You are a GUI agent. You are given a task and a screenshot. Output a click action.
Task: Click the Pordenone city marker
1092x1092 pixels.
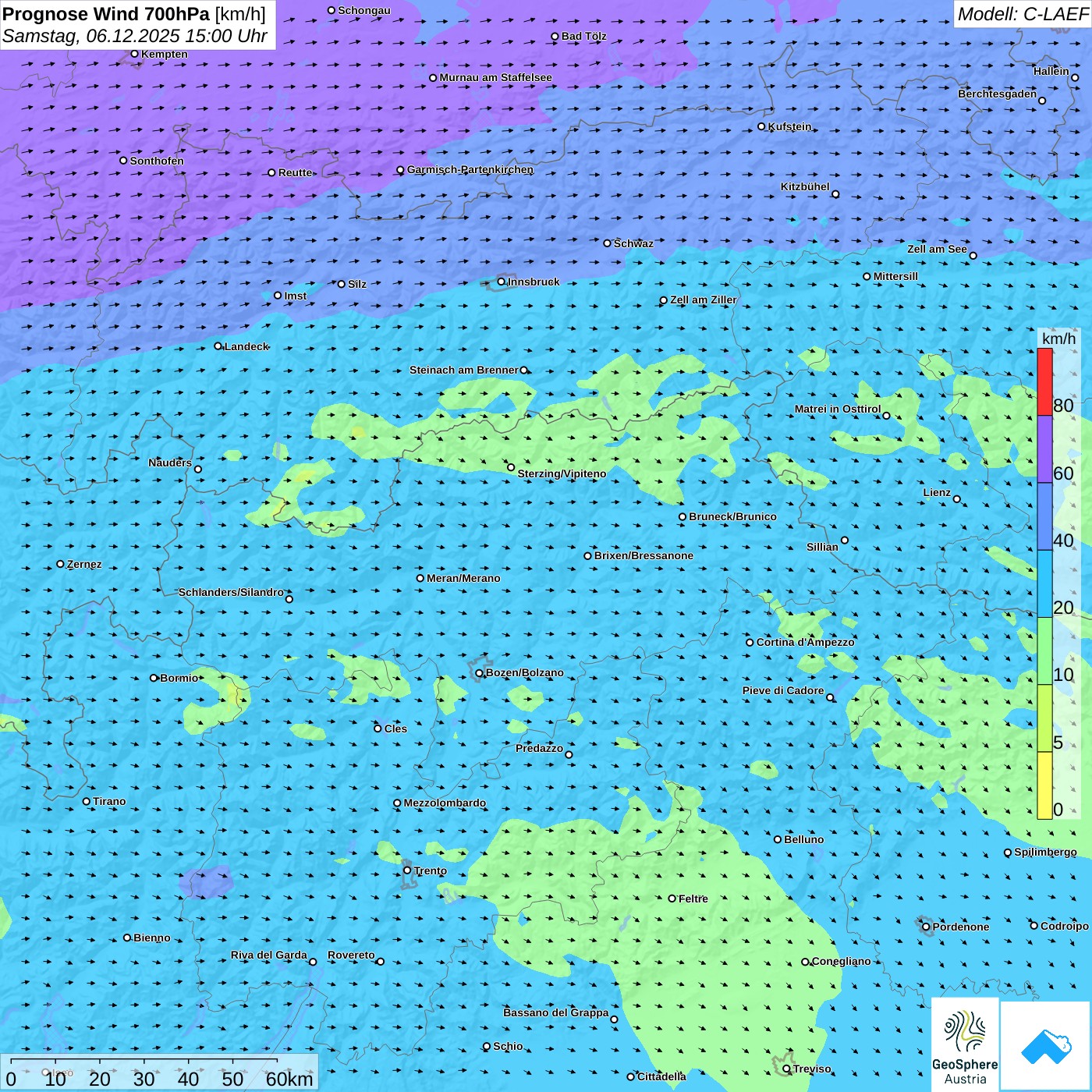926,927
